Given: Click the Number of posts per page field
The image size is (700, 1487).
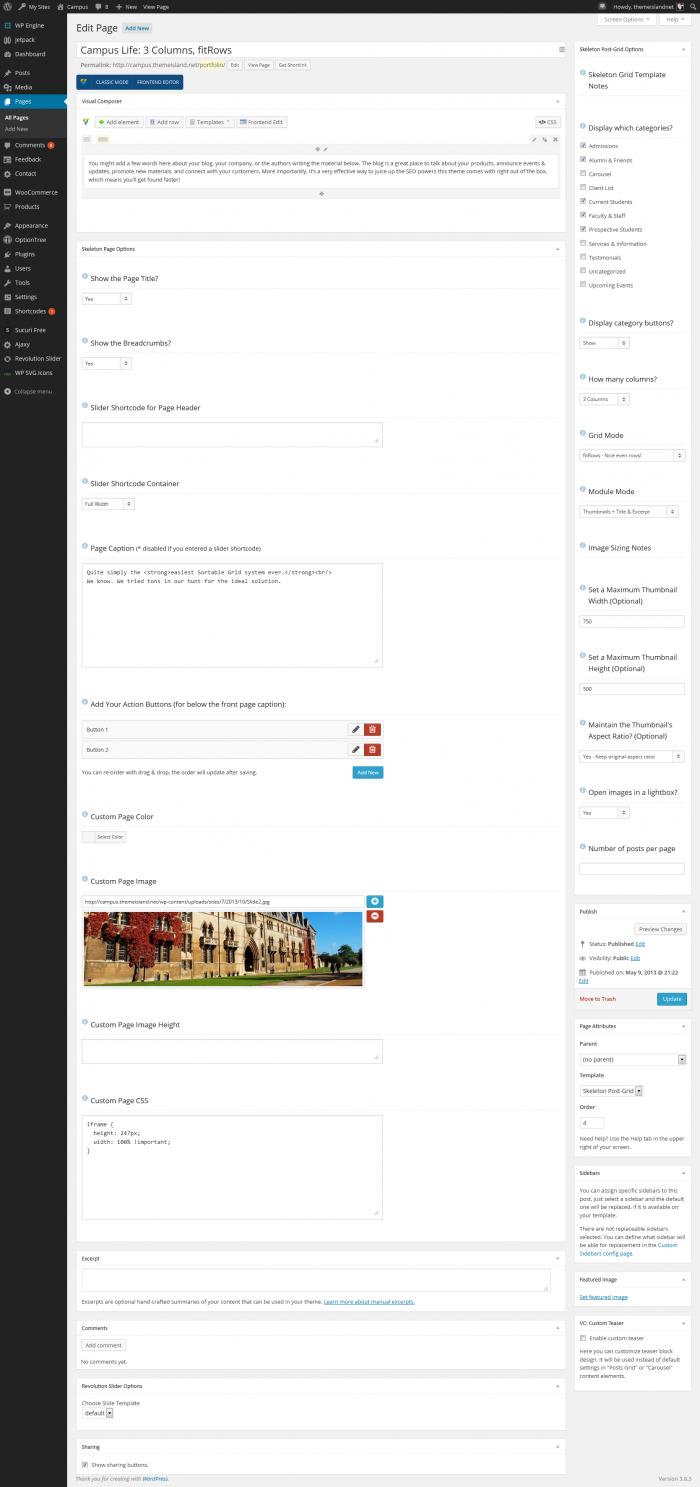Looking at the screenshot, I should [x=631, y=869].
